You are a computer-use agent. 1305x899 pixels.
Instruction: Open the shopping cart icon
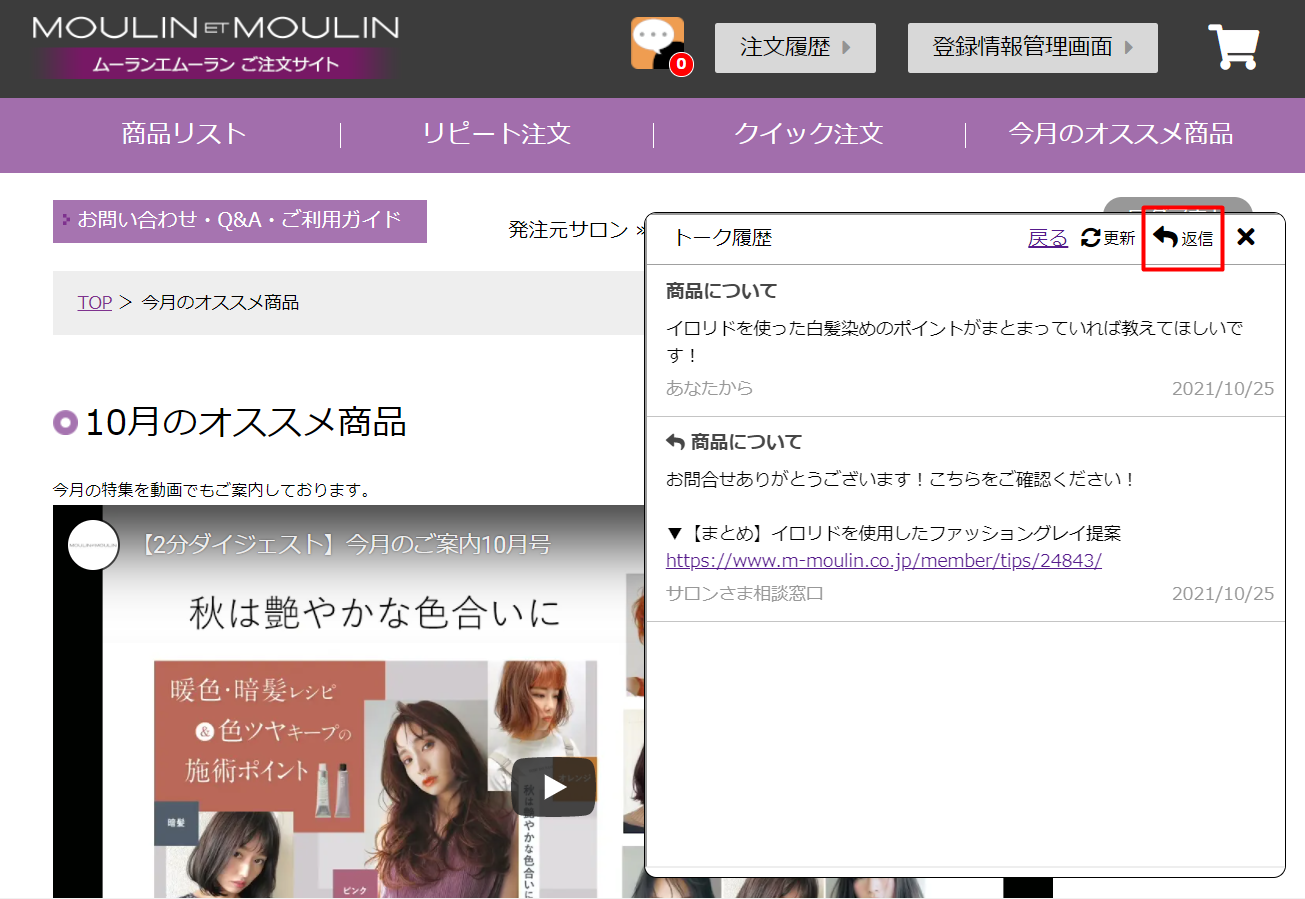[1232, 47]
